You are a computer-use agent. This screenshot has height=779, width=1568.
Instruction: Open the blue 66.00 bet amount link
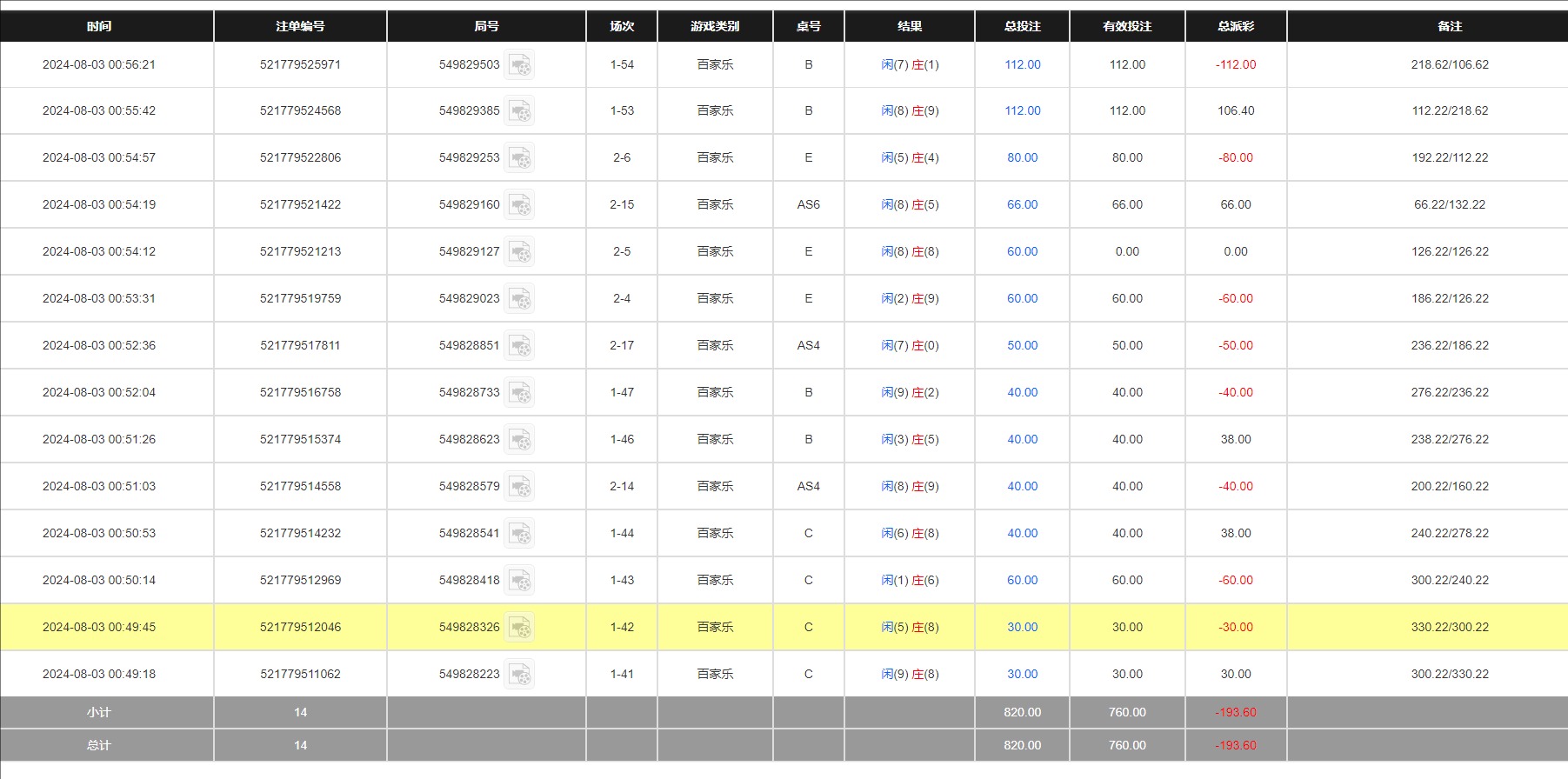1022,205
